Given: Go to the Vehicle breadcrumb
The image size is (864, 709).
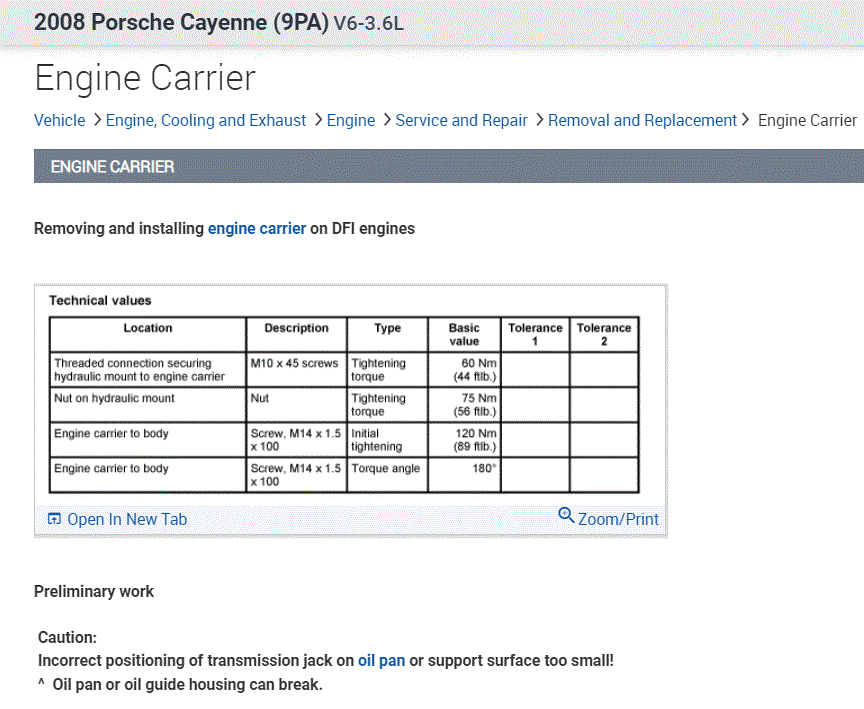Looking at the screenshot, I should 59,120.
